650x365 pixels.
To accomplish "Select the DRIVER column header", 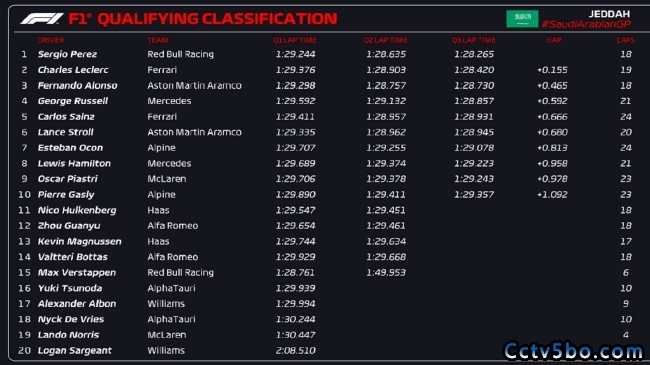I will click(51, 40).
